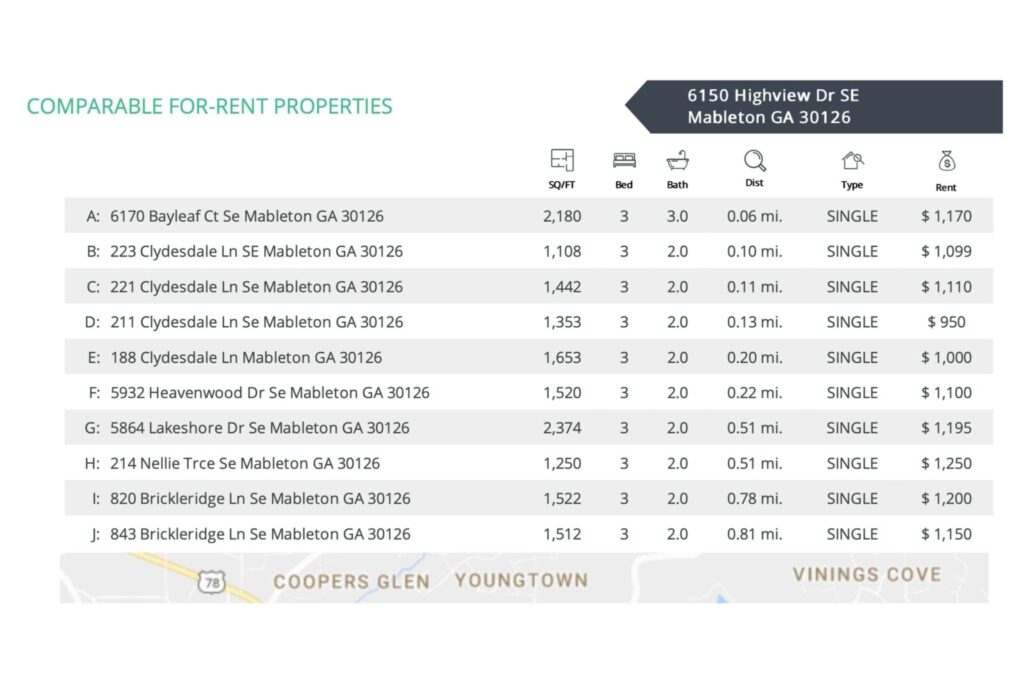The width and height of the screenshot is (1024, 683).
Task: Toggle row H for 214 Nellie Trce Se
Action: coord(236,463)
